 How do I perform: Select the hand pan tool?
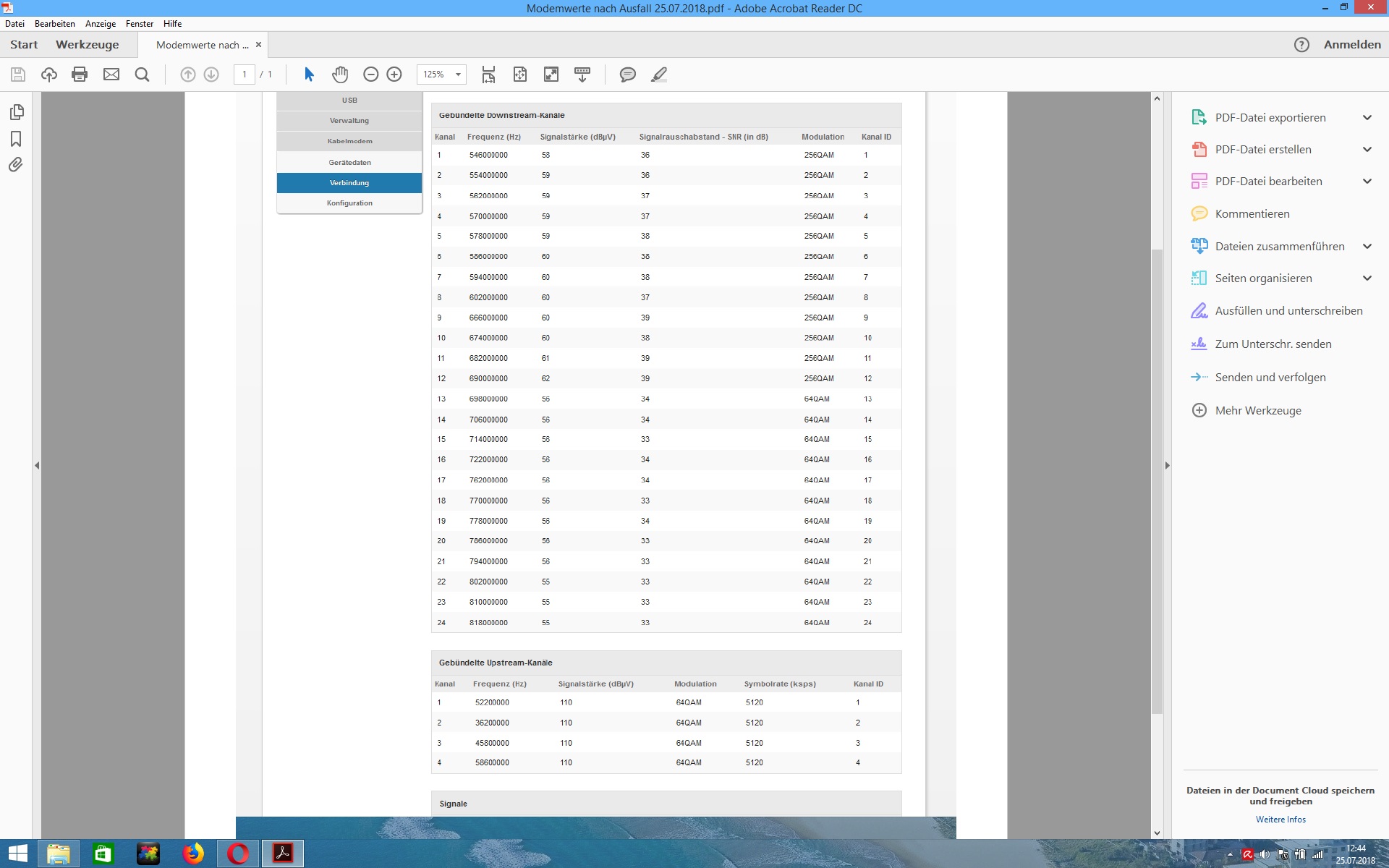(x=340, y=75)
